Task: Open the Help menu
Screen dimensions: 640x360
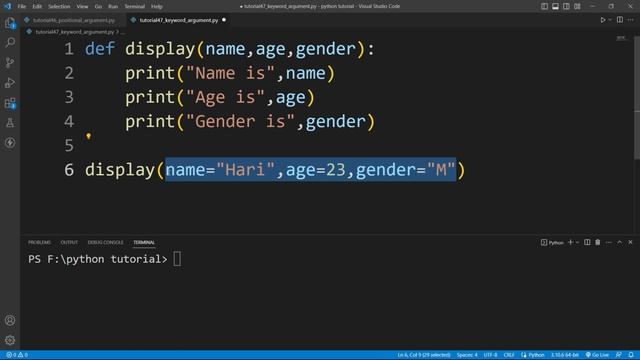Action: pos(157,7)
